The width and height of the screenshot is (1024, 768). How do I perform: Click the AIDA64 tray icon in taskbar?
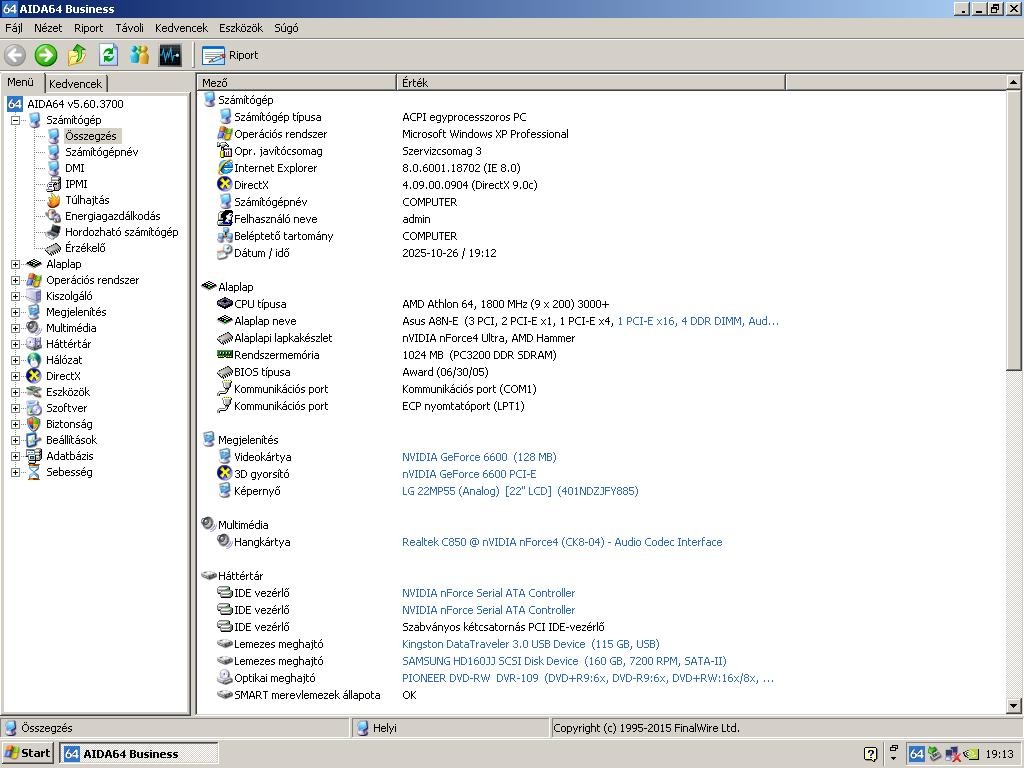pyautogui.click(x=917, y=754)
